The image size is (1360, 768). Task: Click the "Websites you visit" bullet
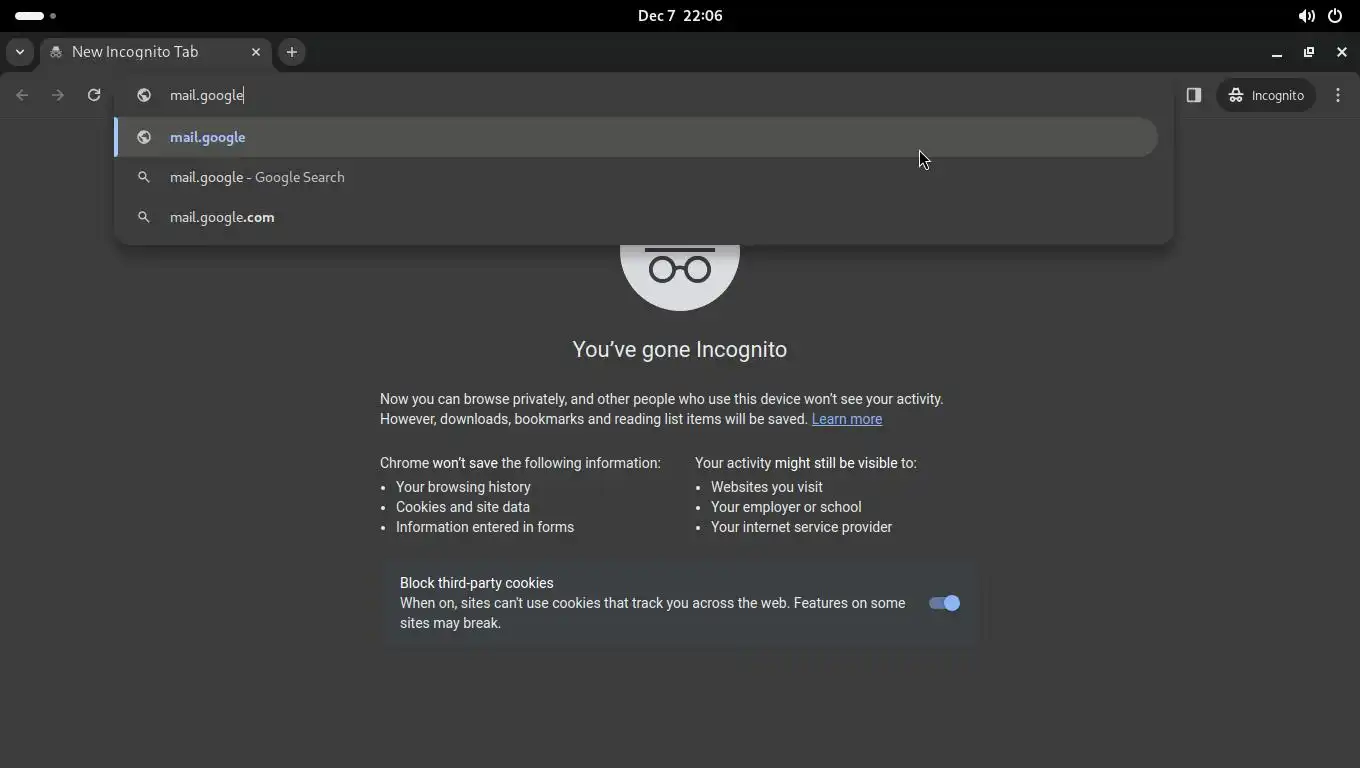[x=767, y=487]
